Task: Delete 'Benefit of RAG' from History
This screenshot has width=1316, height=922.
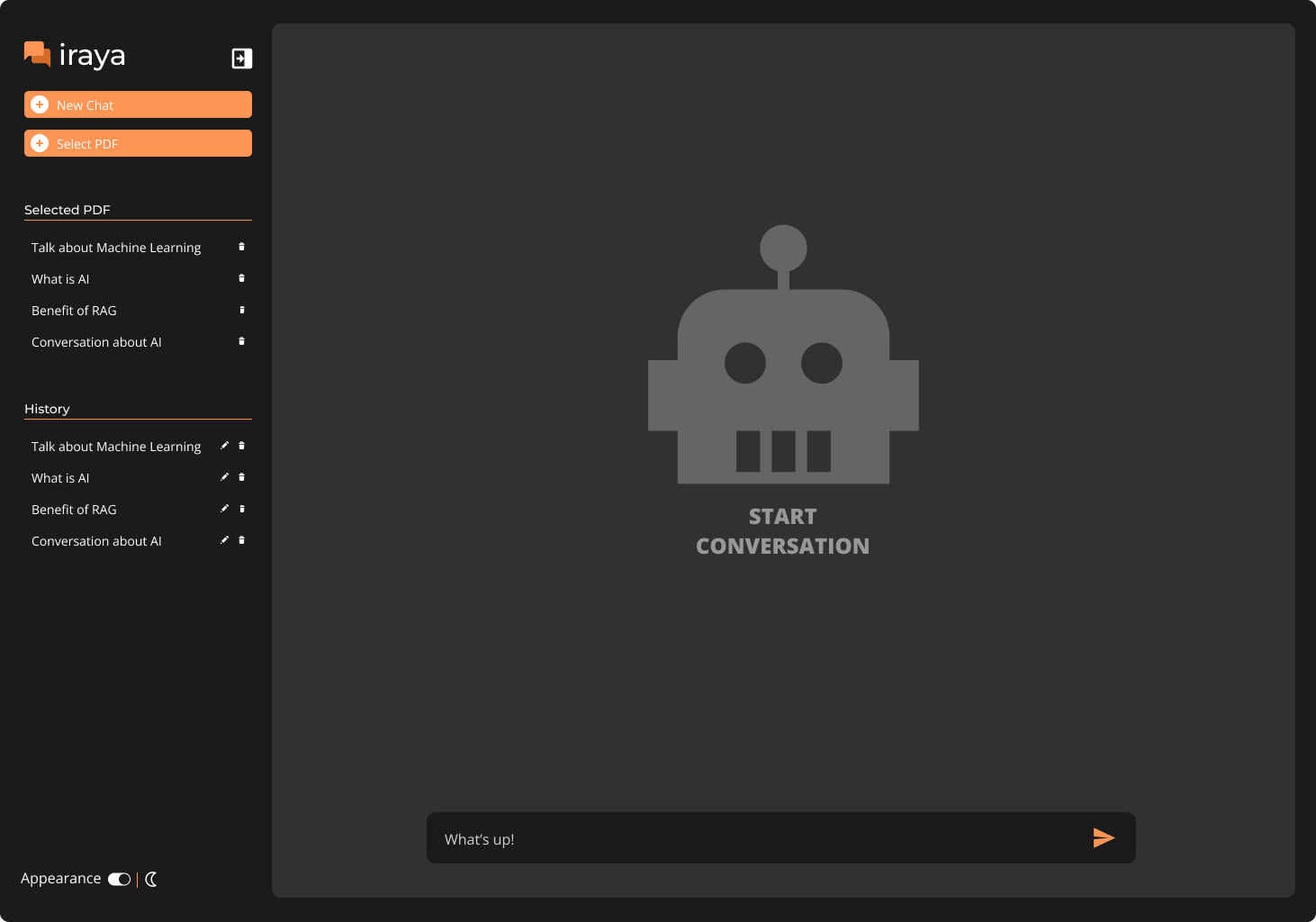Action: (x=241, y=509)
